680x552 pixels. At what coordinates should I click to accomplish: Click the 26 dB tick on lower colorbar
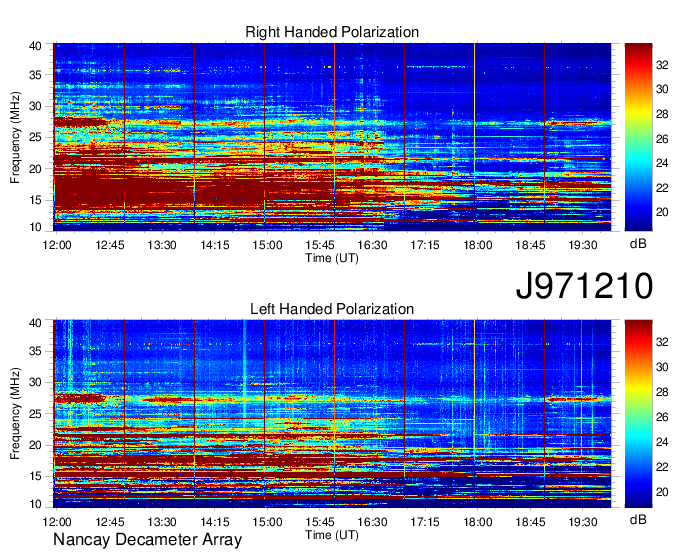click(x=662, y=417)
